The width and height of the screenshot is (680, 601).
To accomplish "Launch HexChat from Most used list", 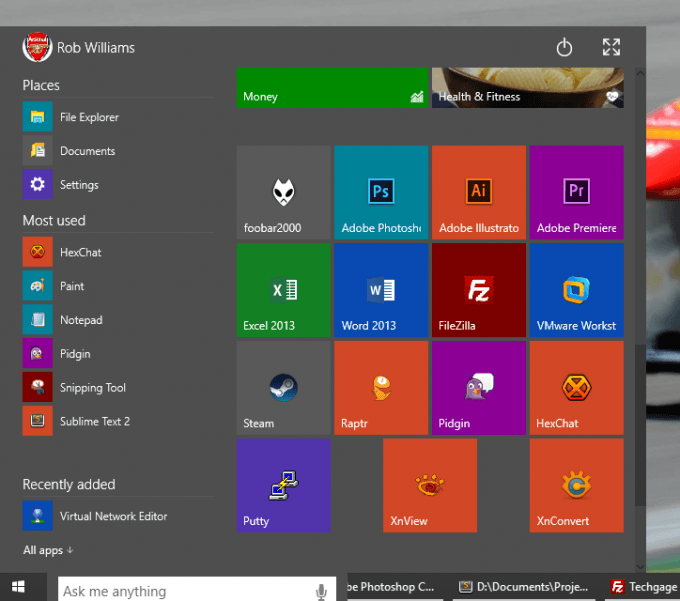I will [118, 252].
